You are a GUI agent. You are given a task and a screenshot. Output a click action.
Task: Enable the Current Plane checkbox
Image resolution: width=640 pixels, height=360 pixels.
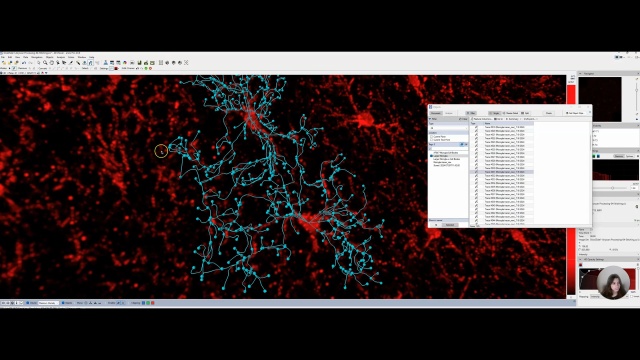(x=431, y=136)
